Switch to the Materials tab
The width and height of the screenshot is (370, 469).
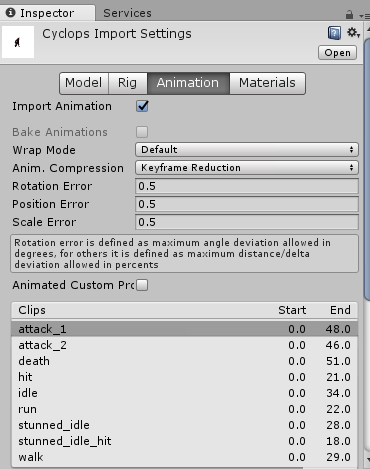pyautogui.click(x=267, y=83)
